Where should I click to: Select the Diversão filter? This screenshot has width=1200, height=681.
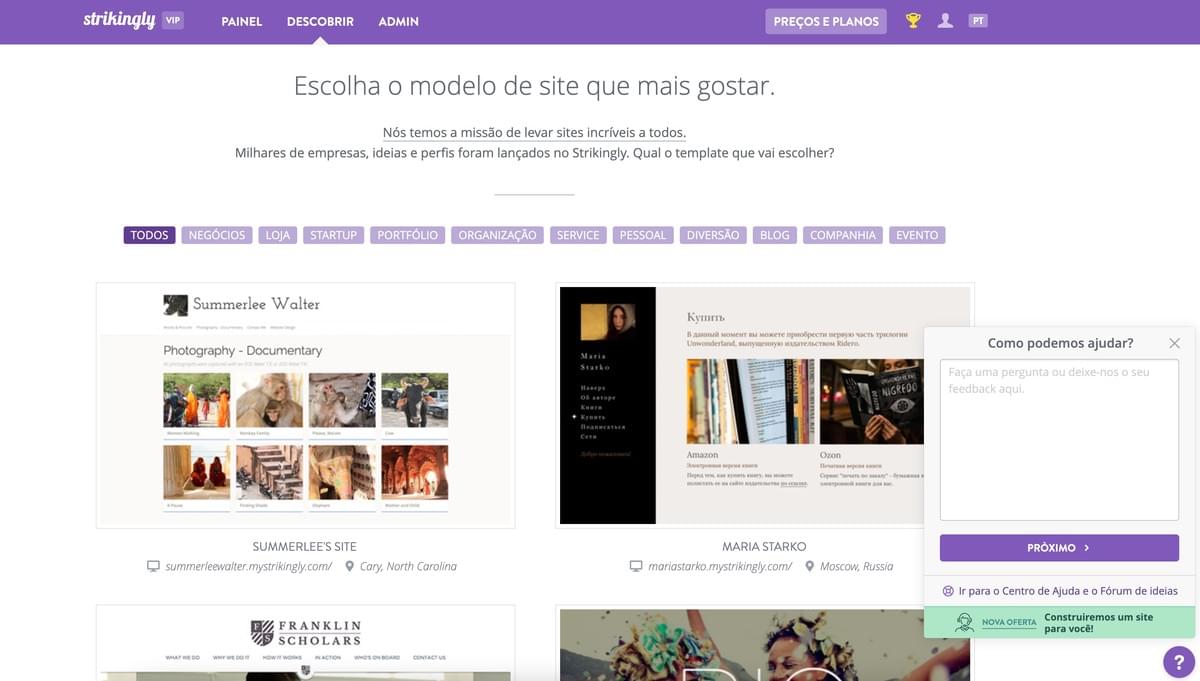[x=713, y=235]
